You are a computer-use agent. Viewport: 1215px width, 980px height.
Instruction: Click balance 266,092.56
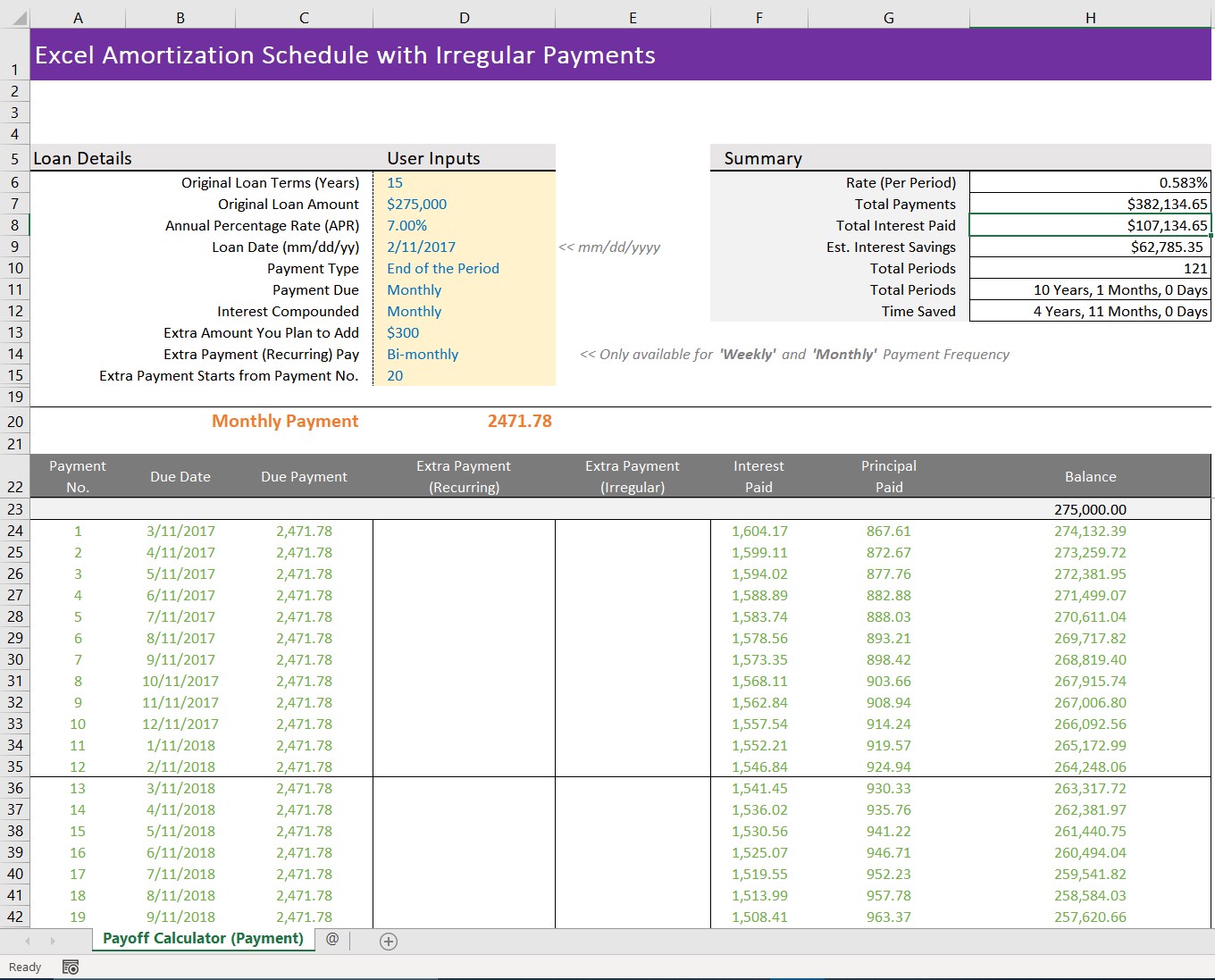1090,724
